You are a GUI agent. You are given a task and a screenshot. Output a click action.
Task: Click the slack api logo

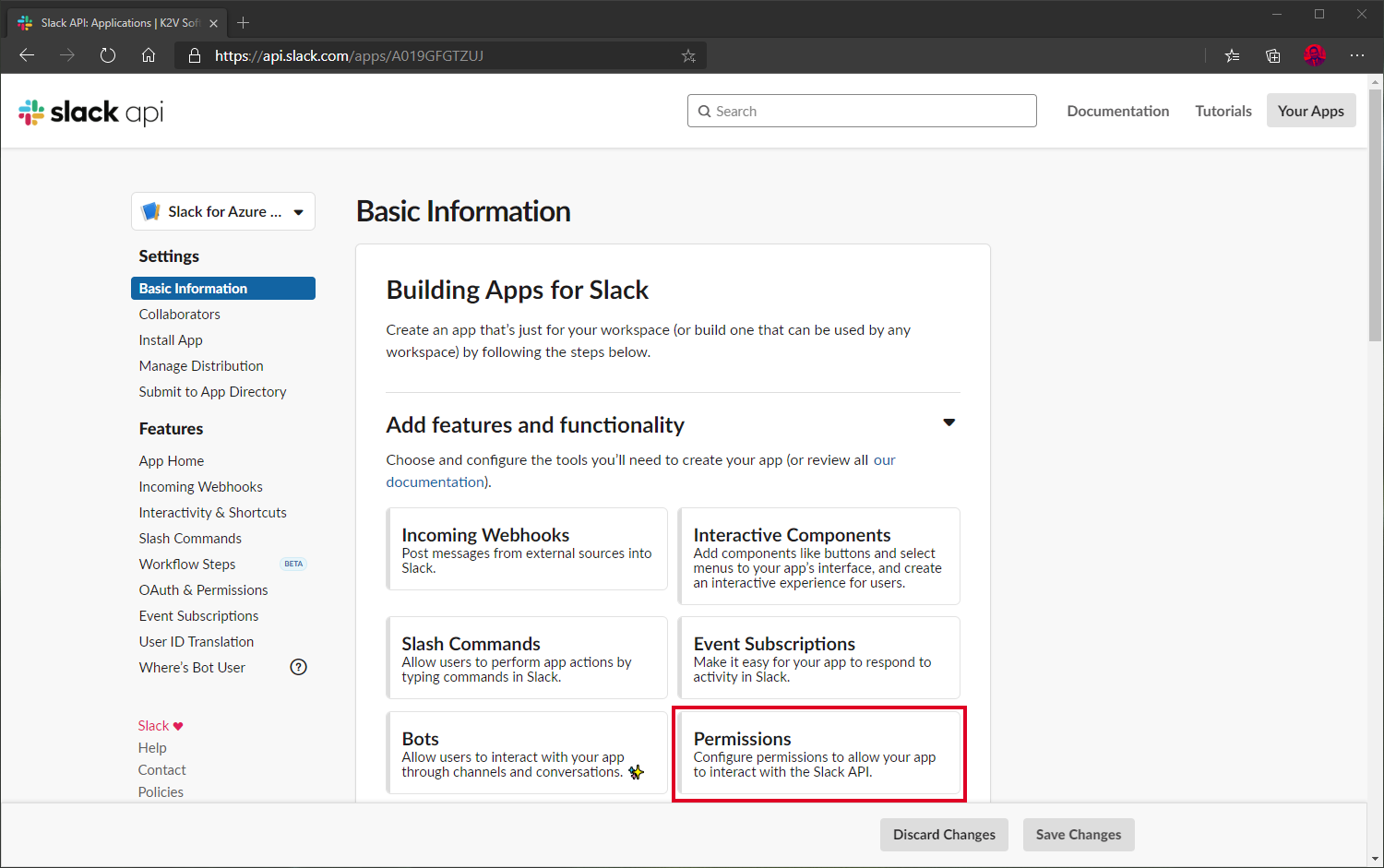coord(90,113)
